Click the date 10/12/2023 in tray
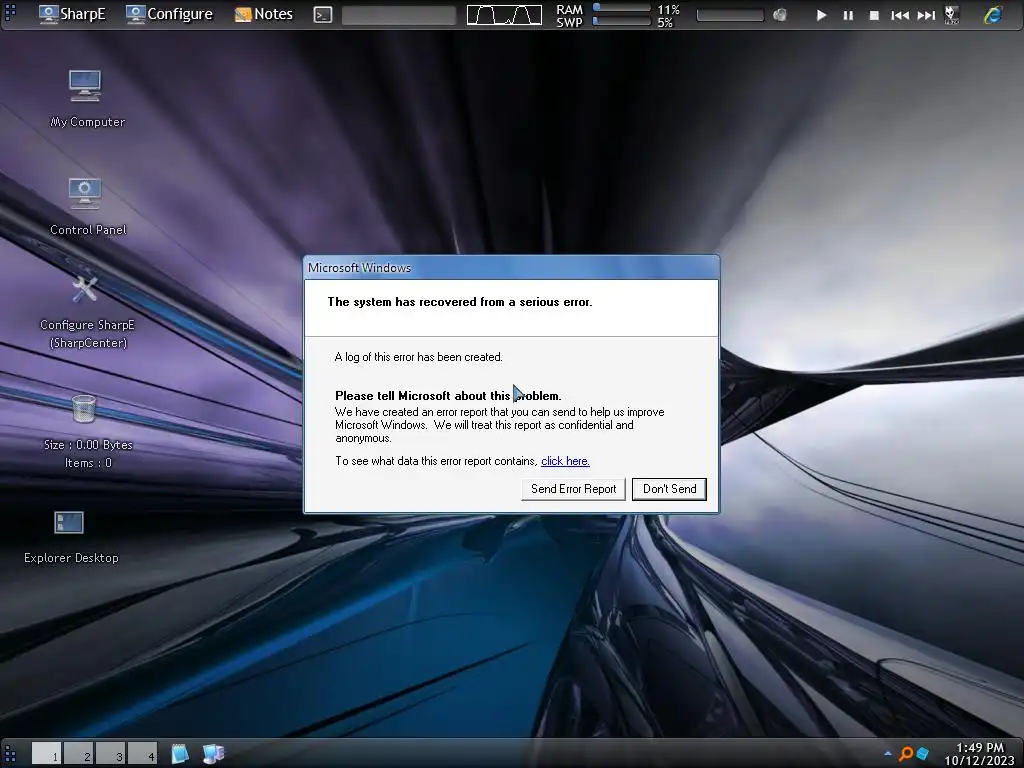 coord(979,761)
